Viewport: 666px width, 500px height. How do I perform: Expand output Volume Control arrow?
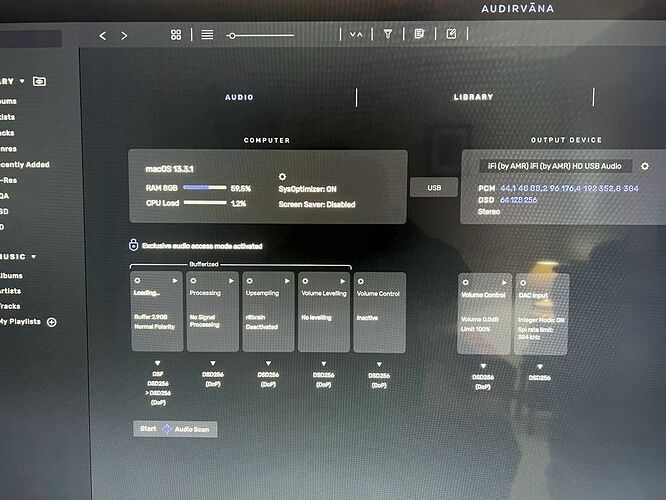click(504, 282)
